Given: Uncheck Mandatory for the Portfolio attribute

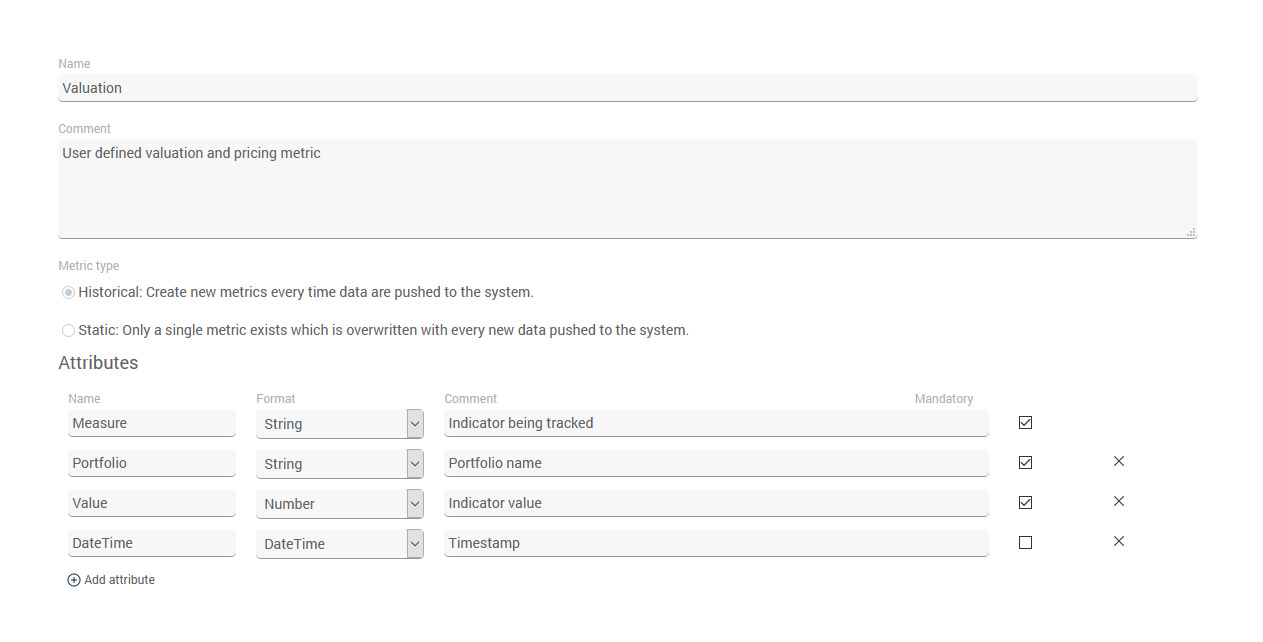Looking at the screenshot, I should point(1025,463).
